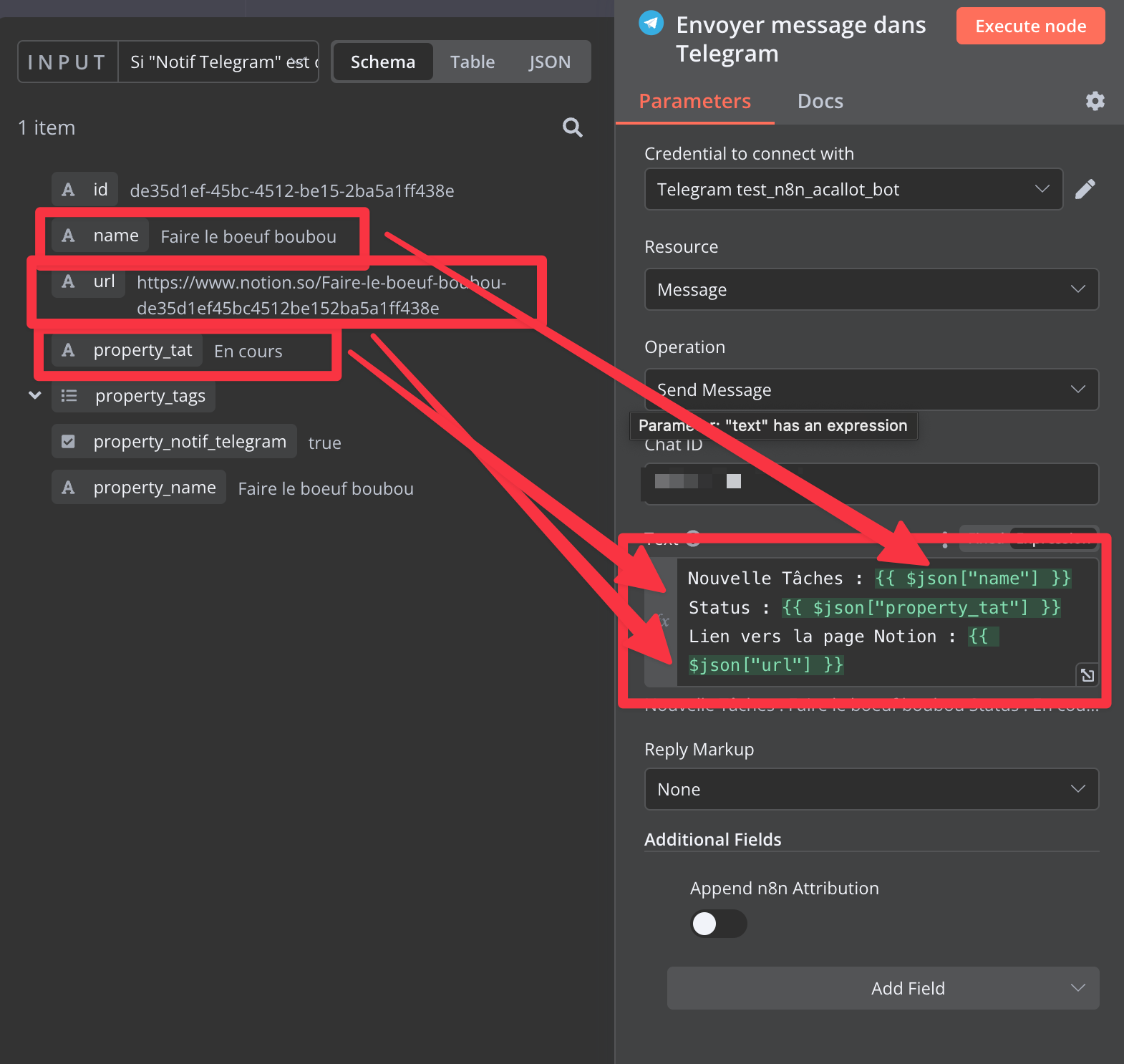Switch input view to JSON

point(549,62)
